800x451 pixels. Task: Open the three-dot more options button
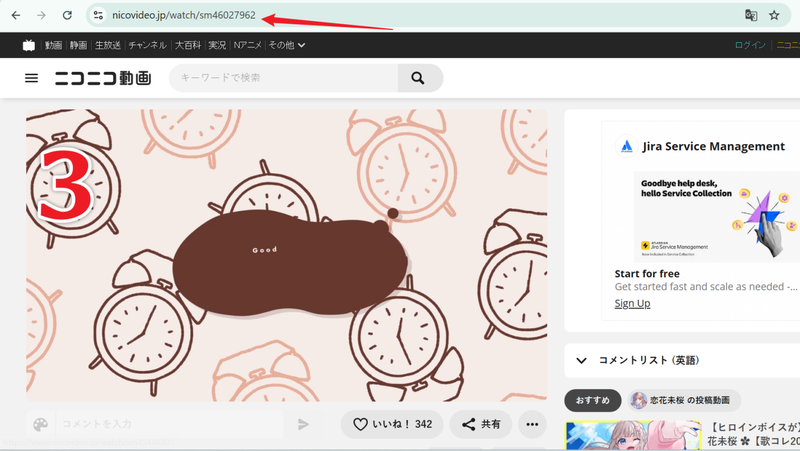[x=532, y=424]
